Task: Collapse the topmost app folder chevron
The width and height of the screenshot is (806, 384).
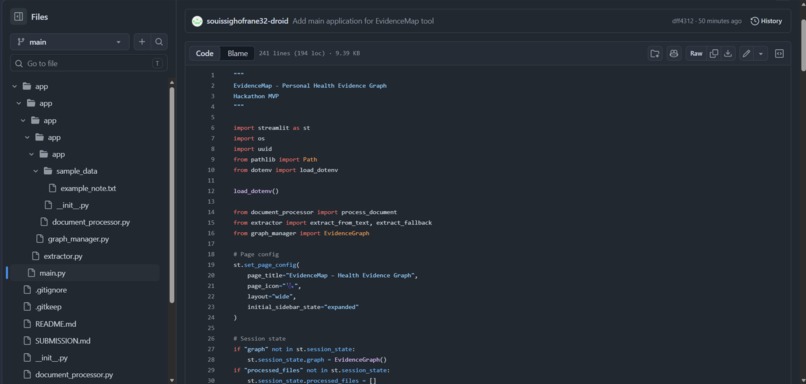Action: coord(14,86)
